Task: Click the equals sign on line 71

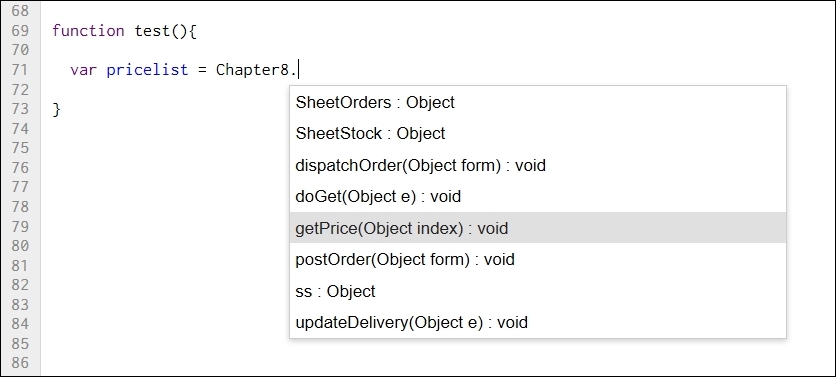Action: [x=202, y=70]
